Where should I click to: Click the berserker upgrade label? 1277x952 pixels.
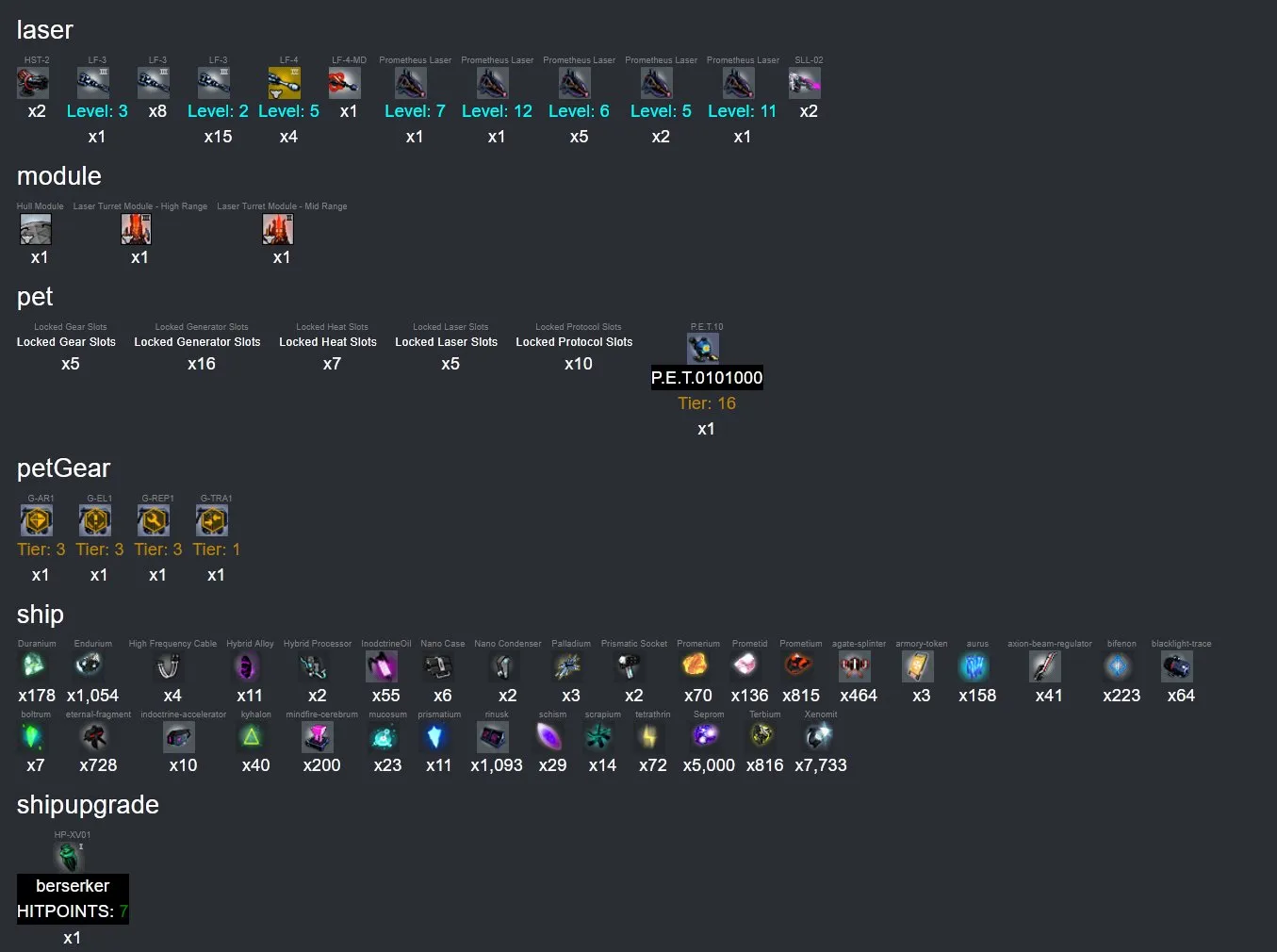[73, 886]
